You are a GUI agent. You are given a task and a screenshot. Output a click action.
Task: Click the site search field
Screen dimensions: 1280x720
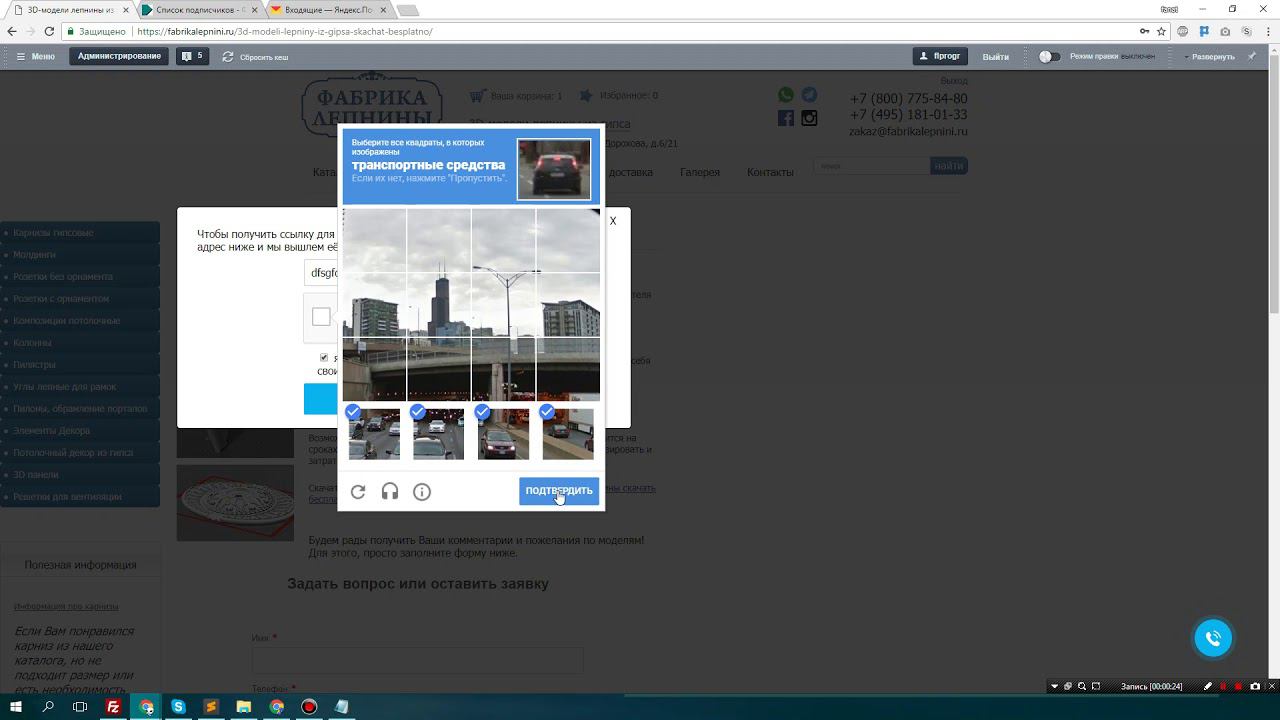[871, 166]
